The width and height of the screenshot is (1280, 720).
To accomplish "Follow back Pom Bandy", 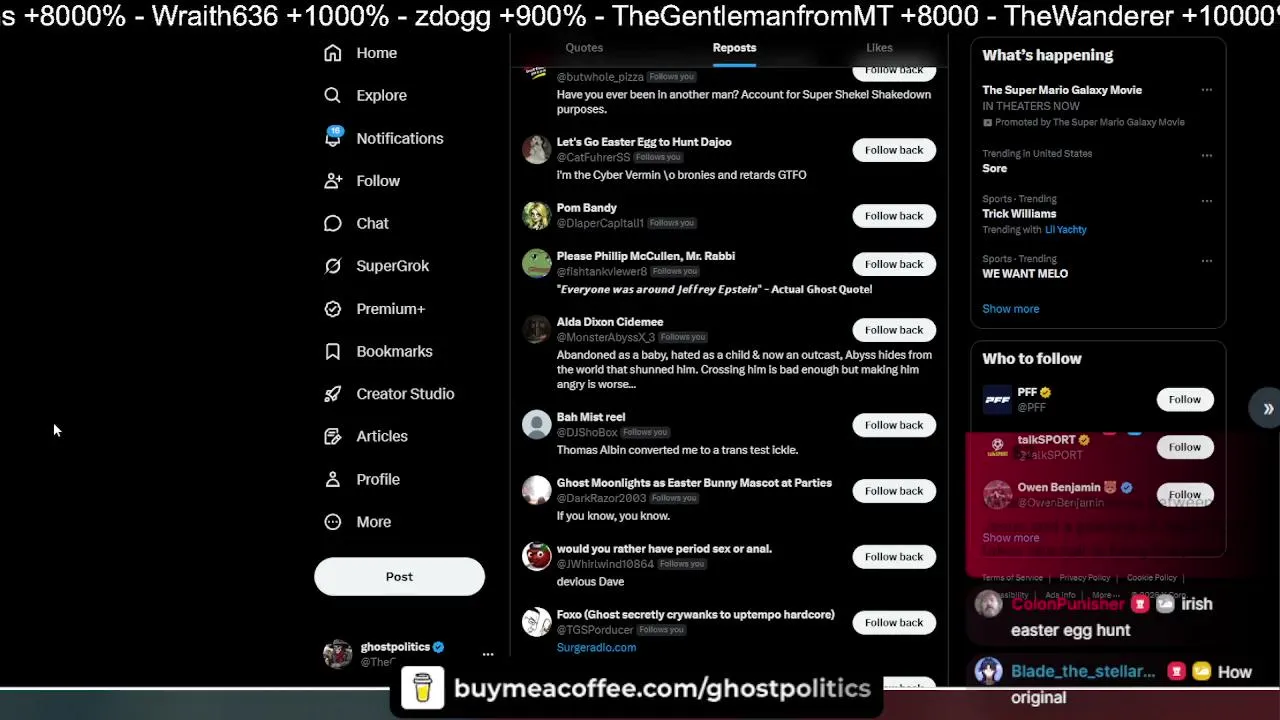I will pyautogui.click(x=894, y=216).
